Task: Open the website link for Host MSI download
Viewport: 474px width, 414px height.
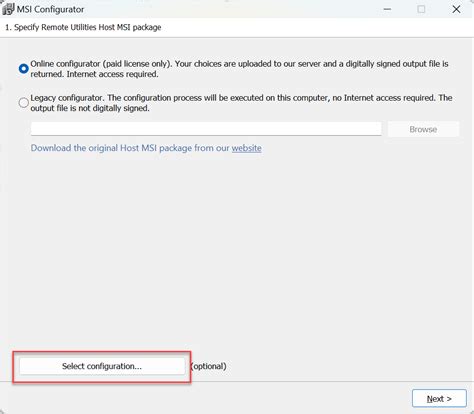Action: pos(247,148)
